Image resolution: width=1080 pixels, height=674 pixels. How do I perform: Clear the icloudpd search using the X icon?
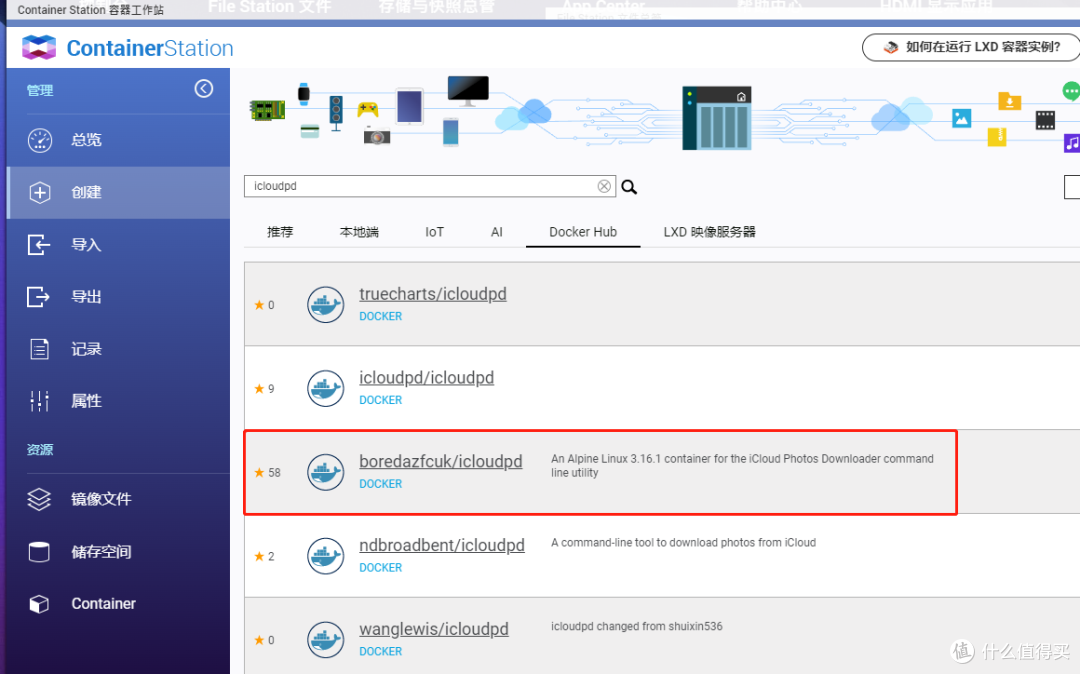(604, 185)
